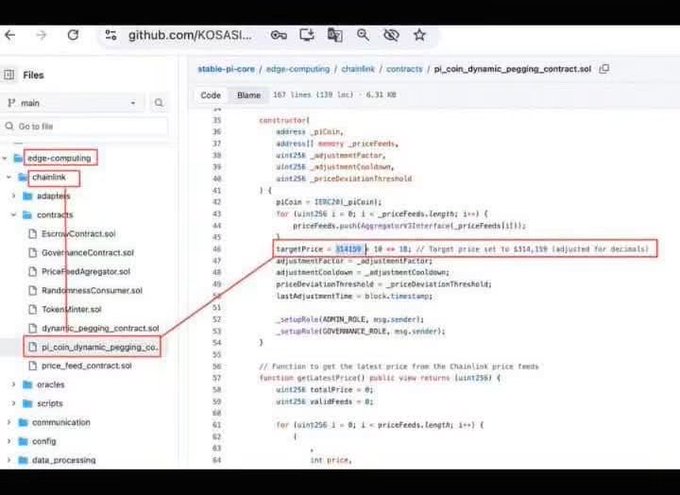Click the search icon beside branch selector
The width and height of the screenshot is (680, 495).
coord(159,103)
